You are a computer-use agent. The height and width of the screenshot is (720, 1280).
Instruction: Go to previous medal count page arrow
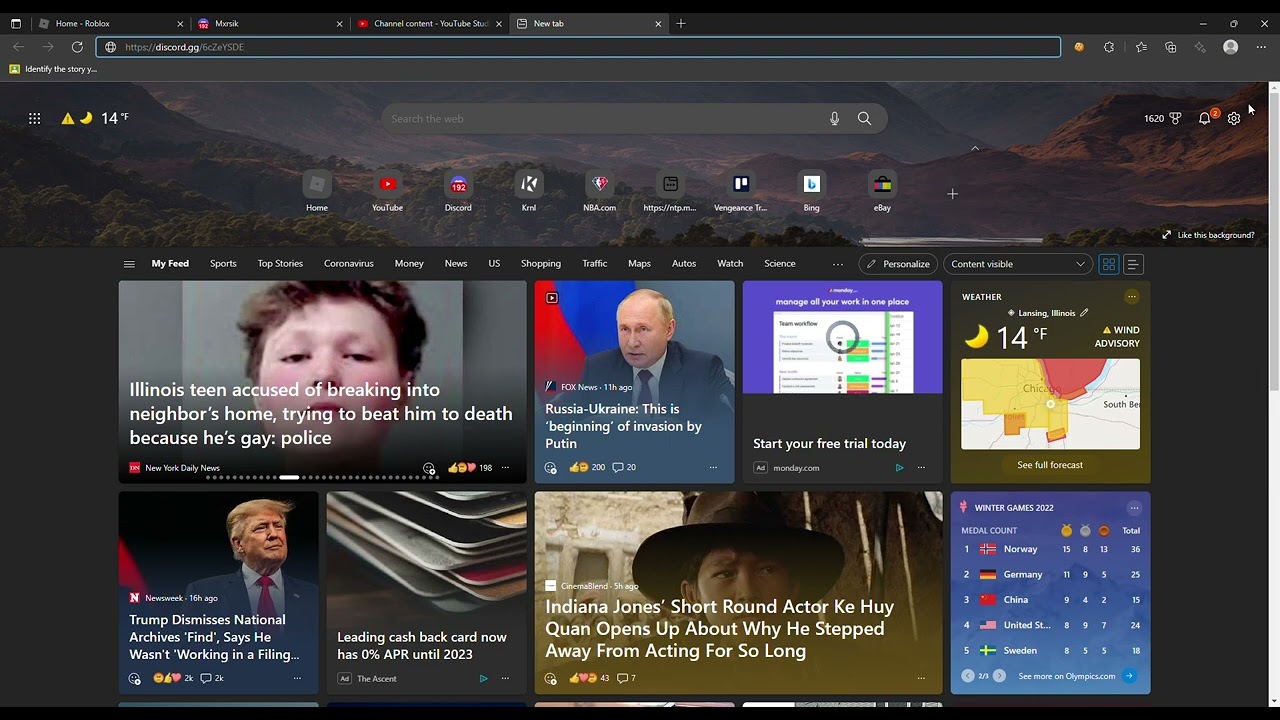click(968, 676)
